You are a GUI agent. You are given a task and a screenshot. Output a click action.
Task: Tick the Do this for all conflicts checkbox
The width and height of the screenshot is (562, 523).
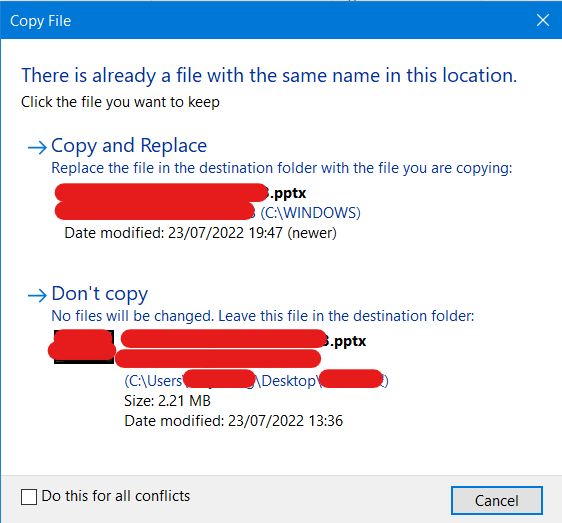(29, 497)
